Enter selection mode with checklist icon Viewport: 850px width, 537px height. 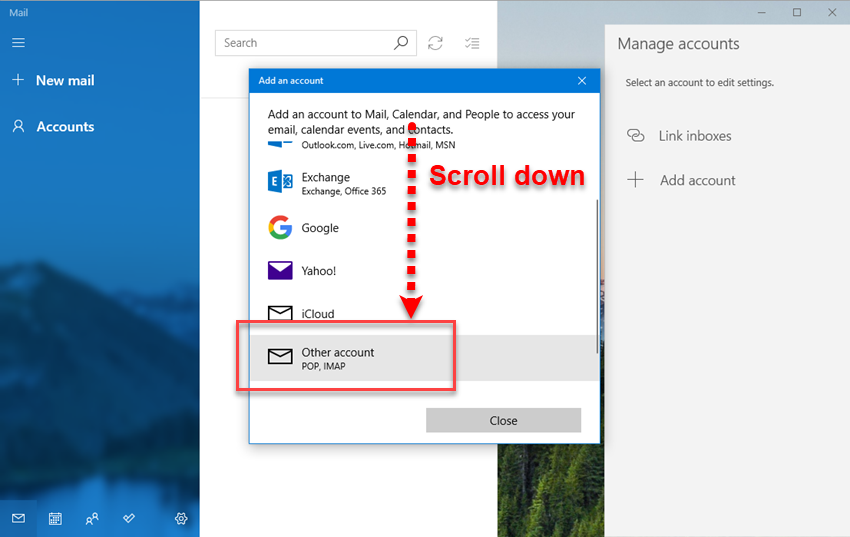(472, 43)
